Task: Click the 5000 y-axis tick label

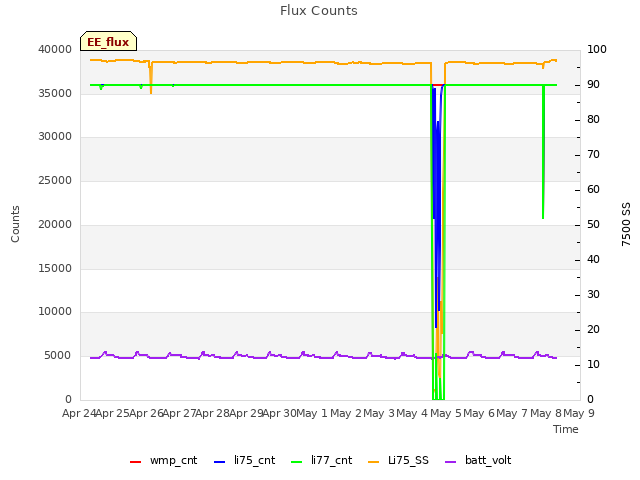Action: click(x=58, y=356)
